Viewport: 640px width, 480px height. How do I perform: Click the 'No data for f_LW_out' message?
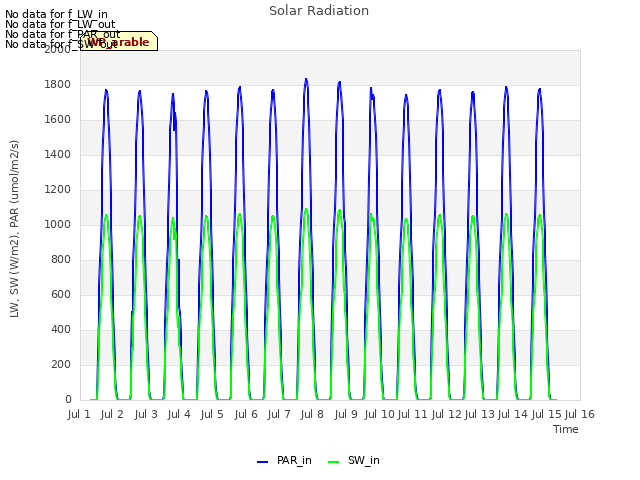(x=60, y=24)
